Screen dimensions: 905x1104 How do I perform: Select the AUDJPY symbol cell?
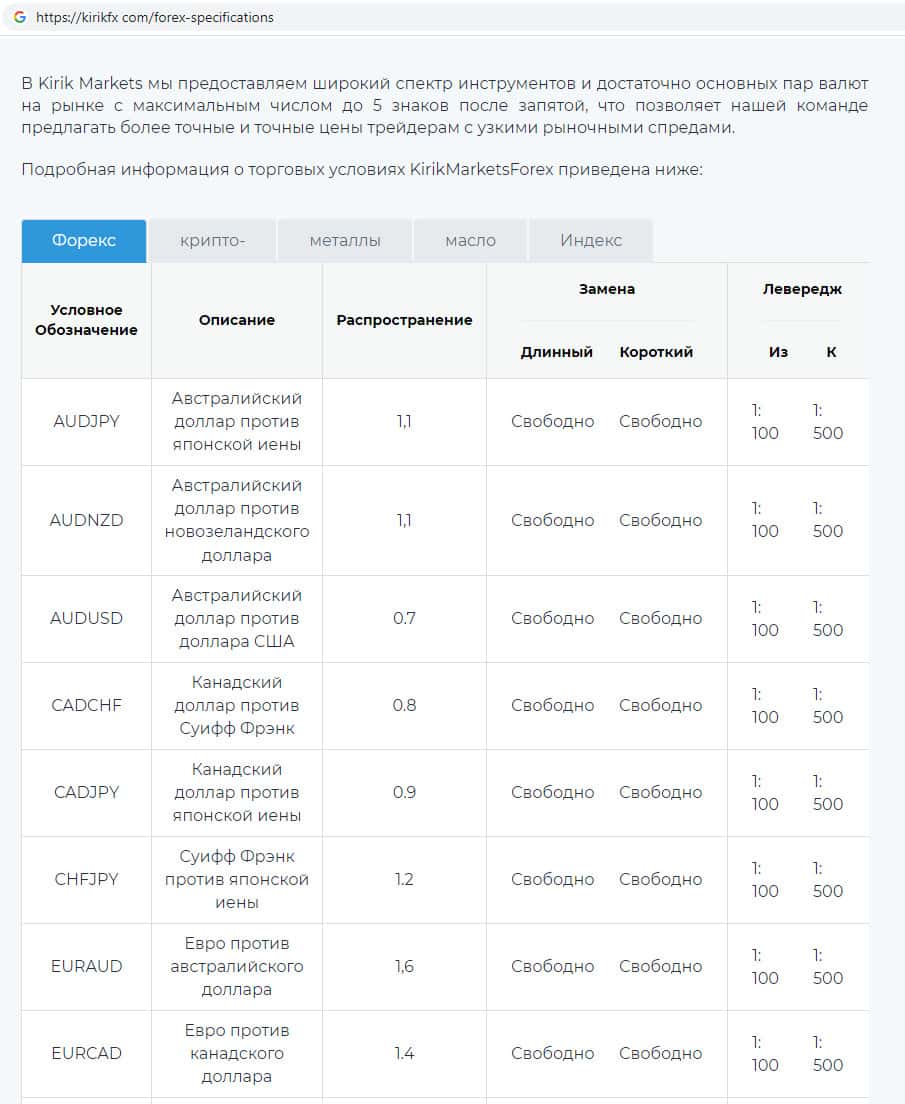point(86,421)
